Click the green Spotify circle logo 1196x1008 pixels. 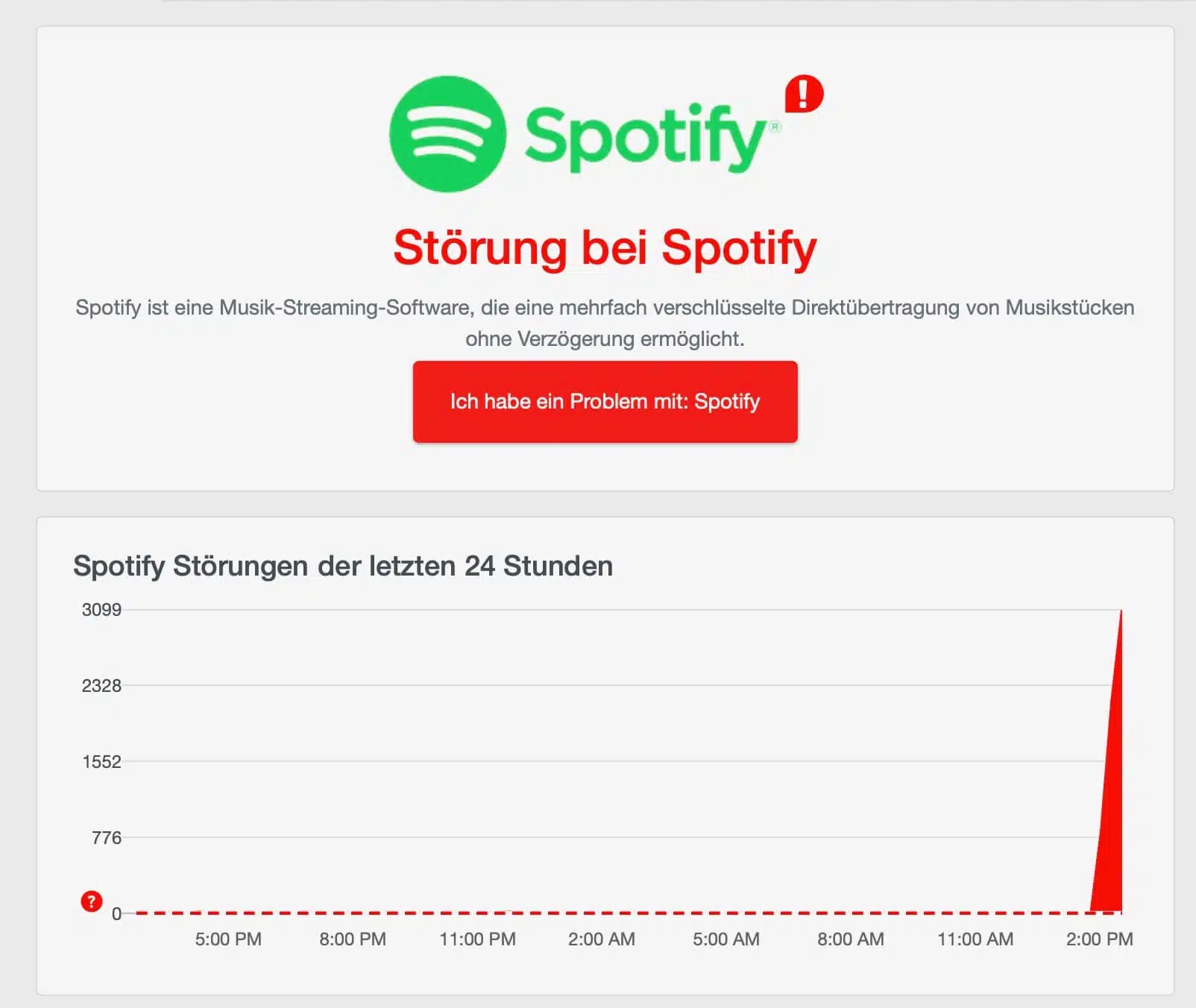(x=447, y=134)
